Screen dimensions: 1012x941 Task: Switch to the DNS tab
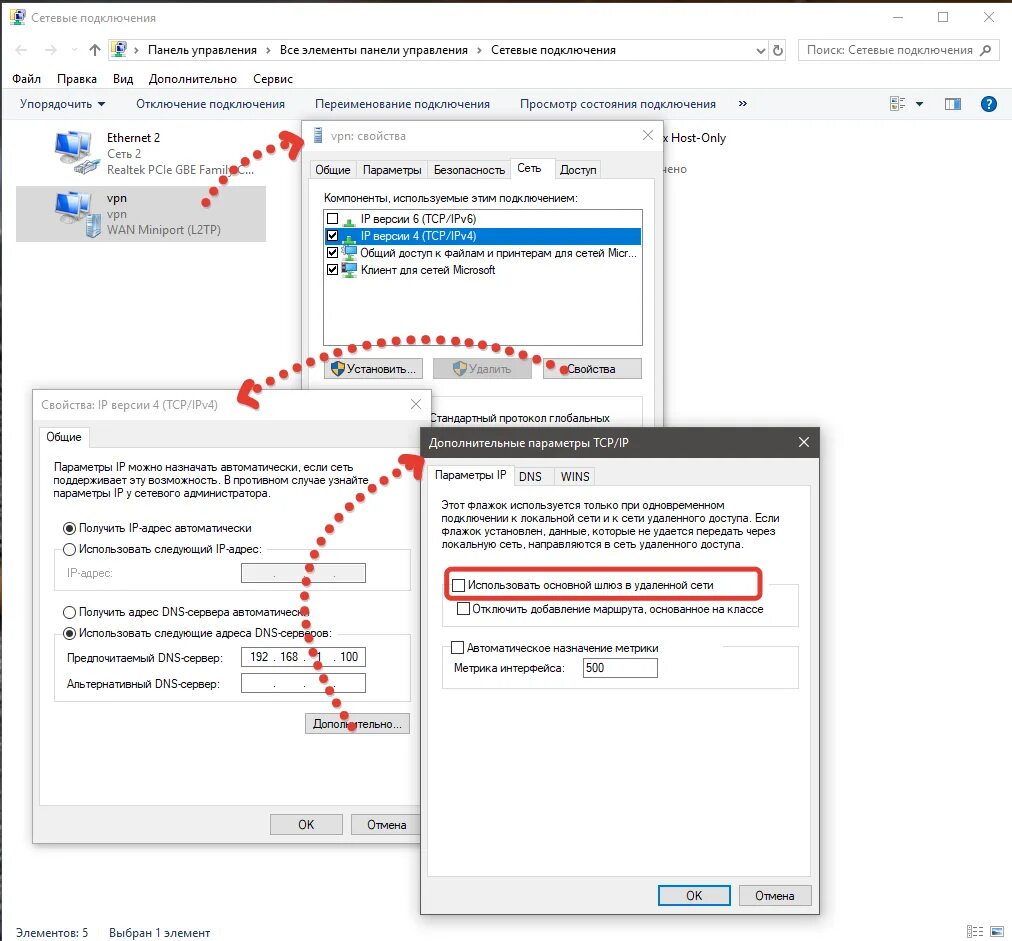tap(530, 476)
